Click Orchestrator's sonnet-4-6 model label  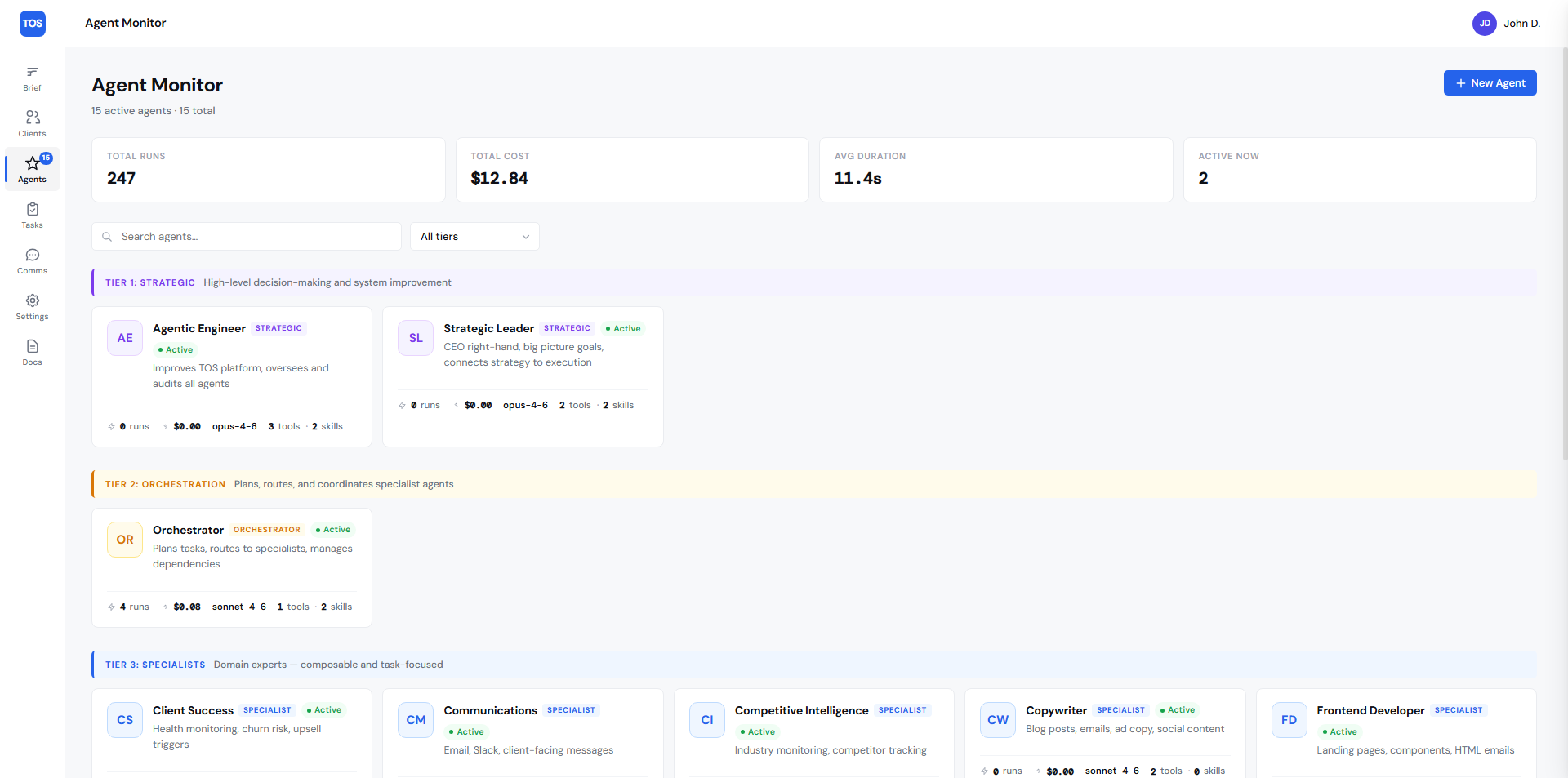[239, 607]
